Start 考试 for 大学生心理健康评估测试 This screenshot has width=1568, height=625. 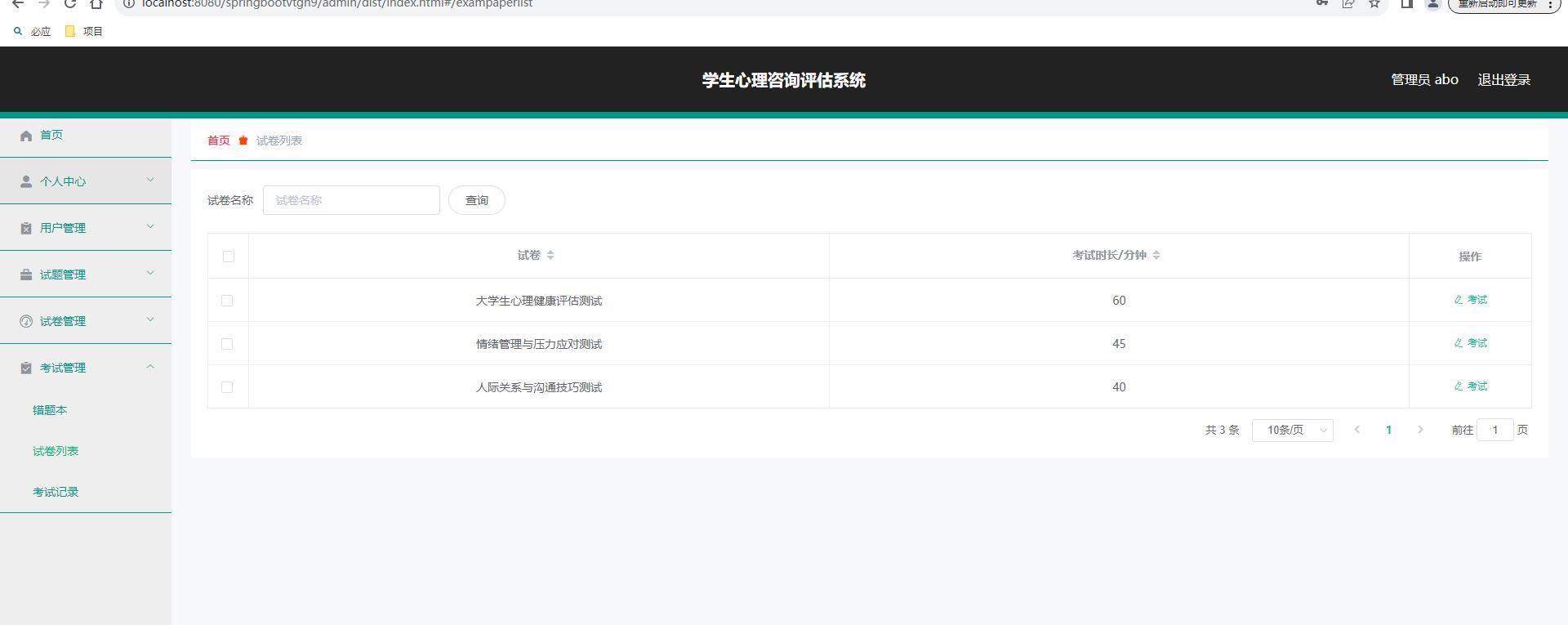tap(1471, 300)
